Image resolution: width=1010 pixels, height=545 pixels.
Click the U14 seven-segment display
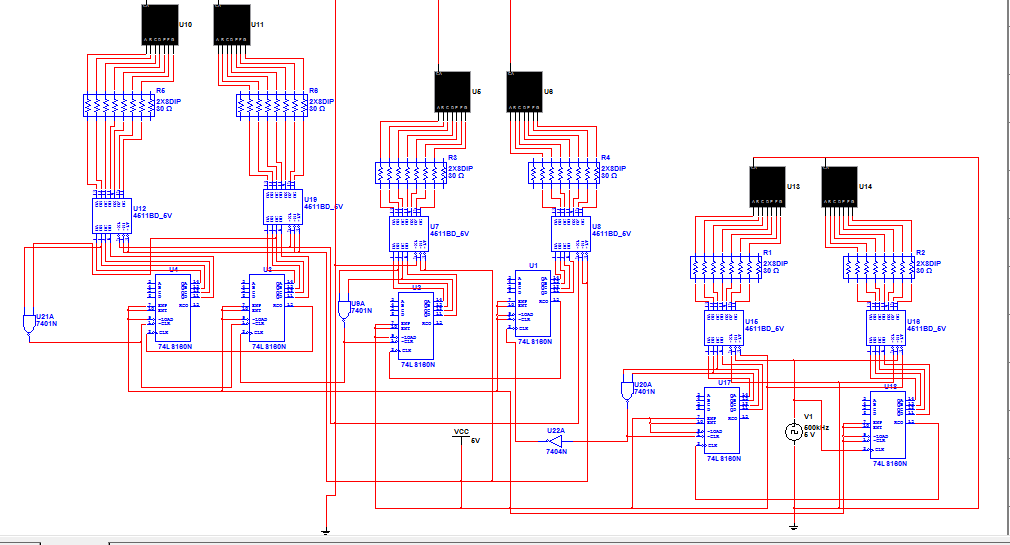tap(839, 187)
